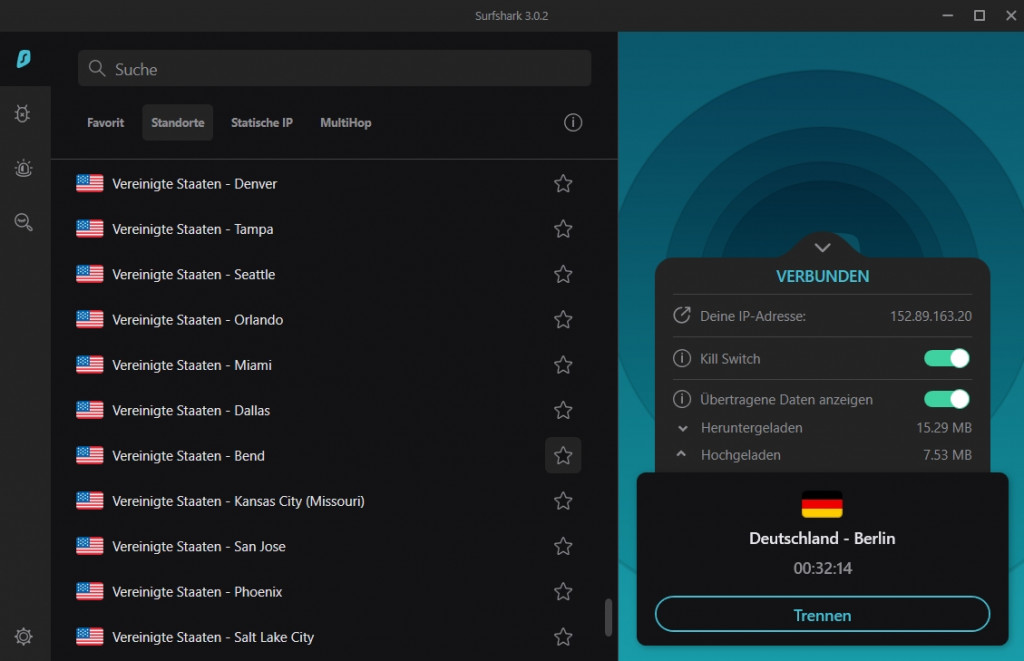Favorite the Orlando location star

pos(563,319)
